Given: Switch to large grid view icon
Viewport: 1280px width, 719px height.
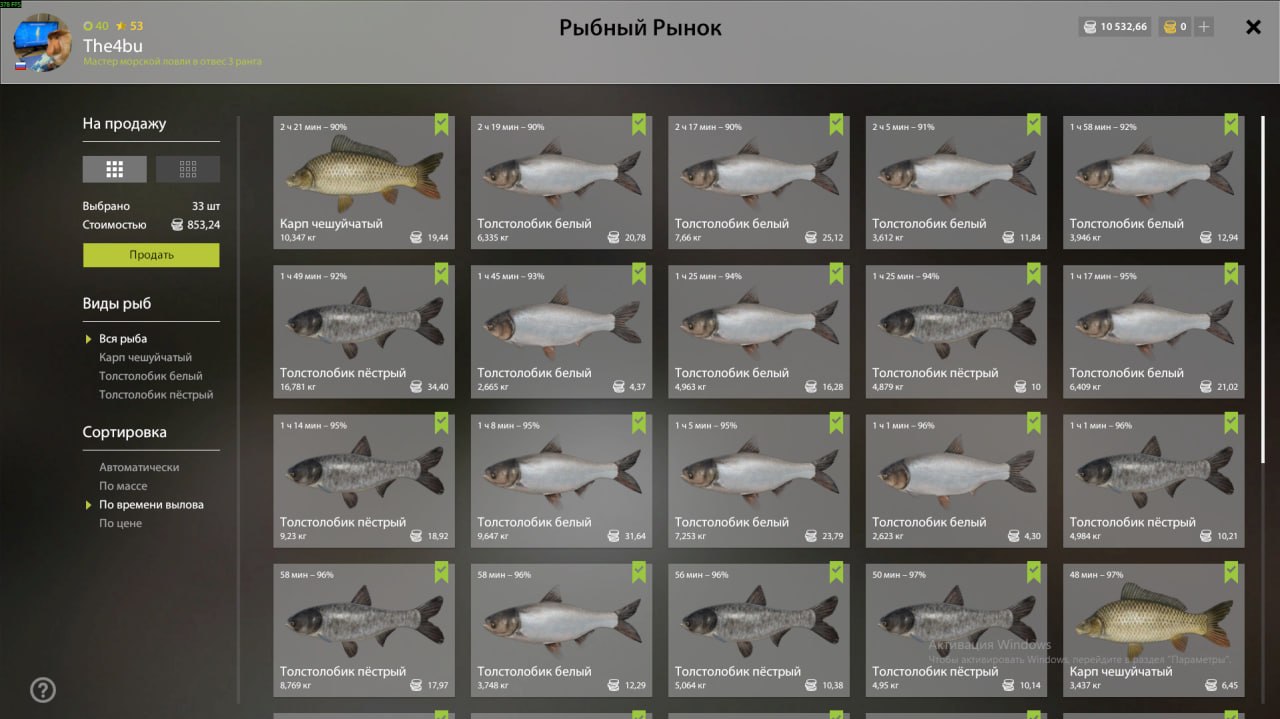Looking at the screenshot, I should pyautogui.click(x=114, y=169).
